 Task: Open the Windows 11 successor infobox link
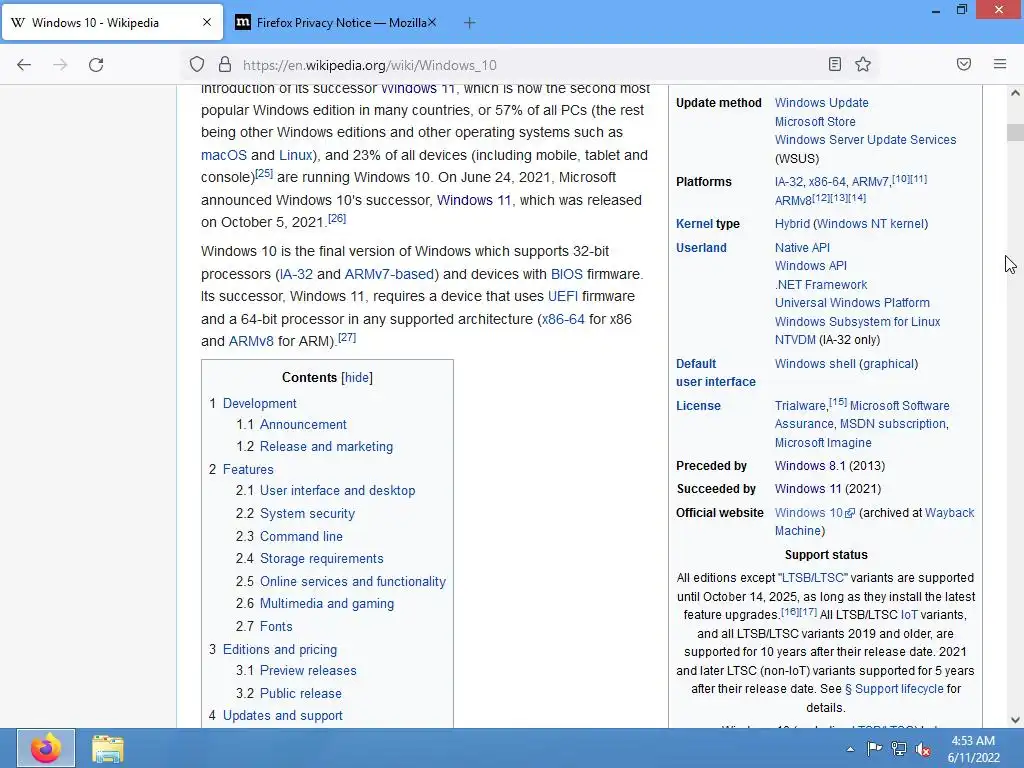[x=810, y=489]
